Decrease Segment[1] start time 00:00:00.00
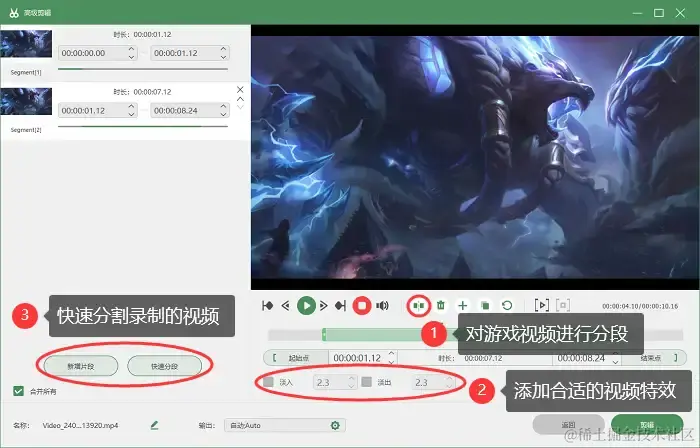The height and width of the screenshot is (448, 700). click(x=131, y=57)
